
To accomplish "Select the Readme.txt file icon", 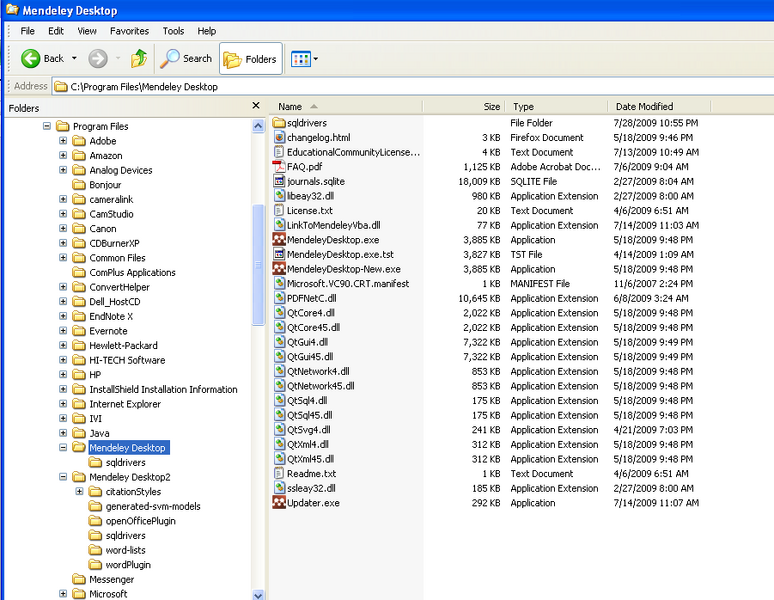I will tap(279, 474).
